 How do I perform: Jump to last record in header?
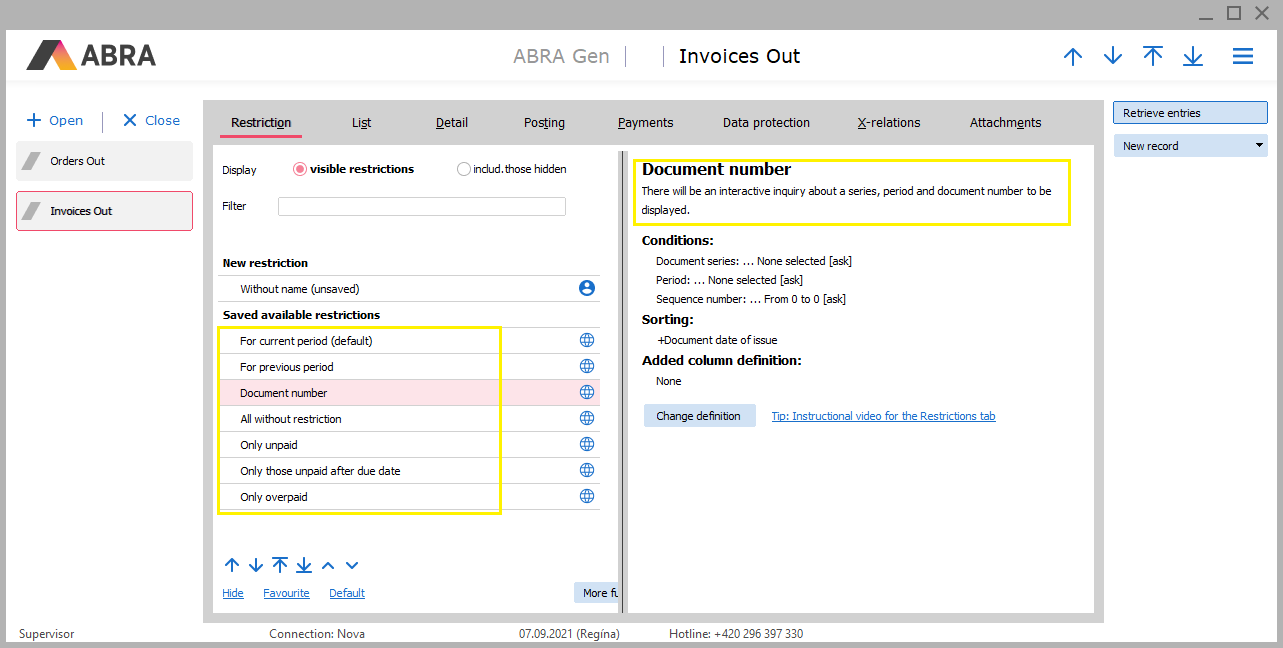tap(1193, 57)
